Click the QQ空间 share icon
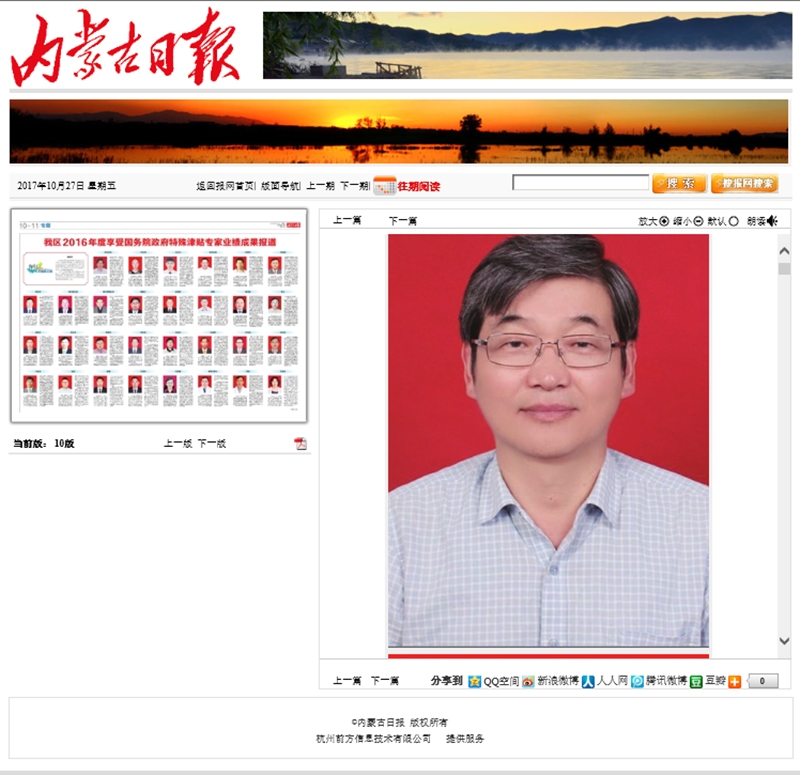This screenshot has width=800, height=775. [x=475, y=681]
